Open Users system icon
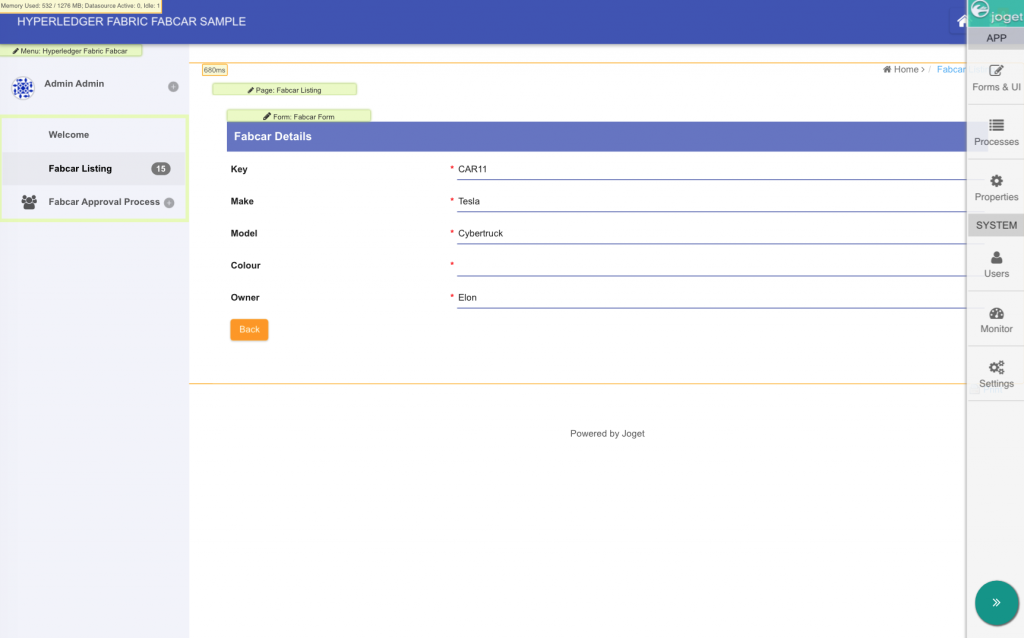This screenshot has width=1024, height=638. [x=996, y=258]
